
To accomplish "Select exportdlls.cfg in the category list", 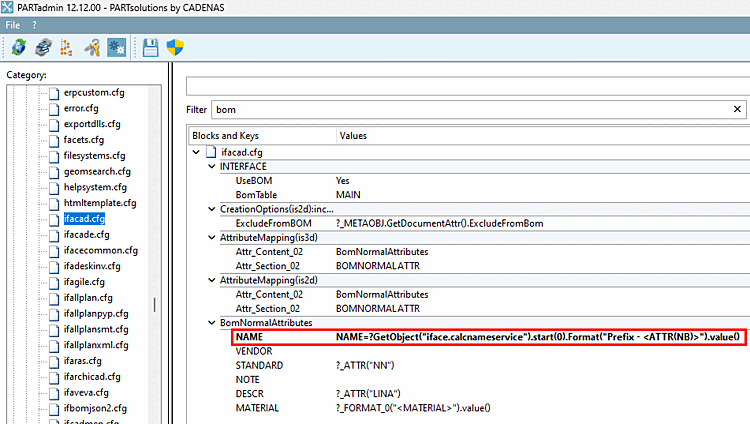I will tap(92, 124).
